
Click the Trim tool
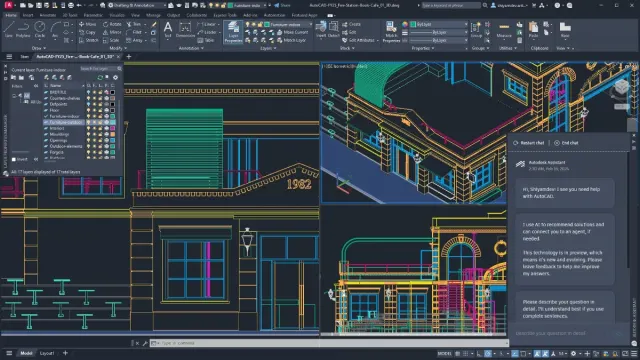[133, 24]
